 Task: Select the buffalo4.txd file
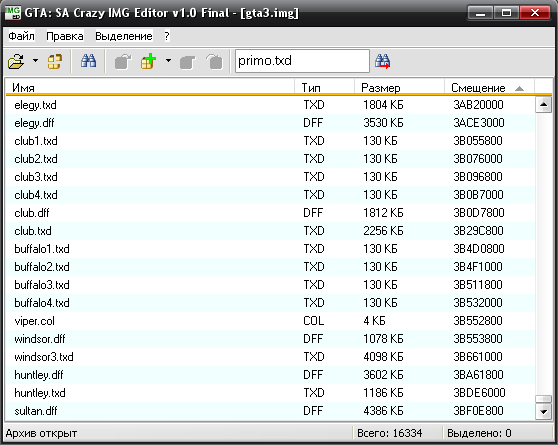point(270,303)
